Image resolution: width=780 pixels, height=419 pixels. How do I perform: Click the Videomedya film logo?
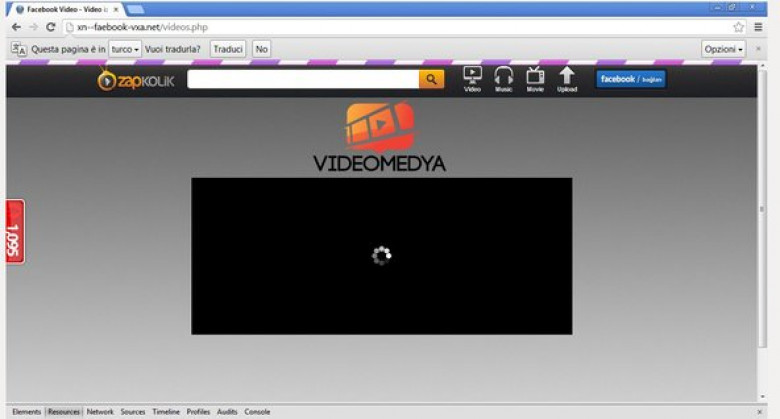pyautogui.click(x=380, y=126)
